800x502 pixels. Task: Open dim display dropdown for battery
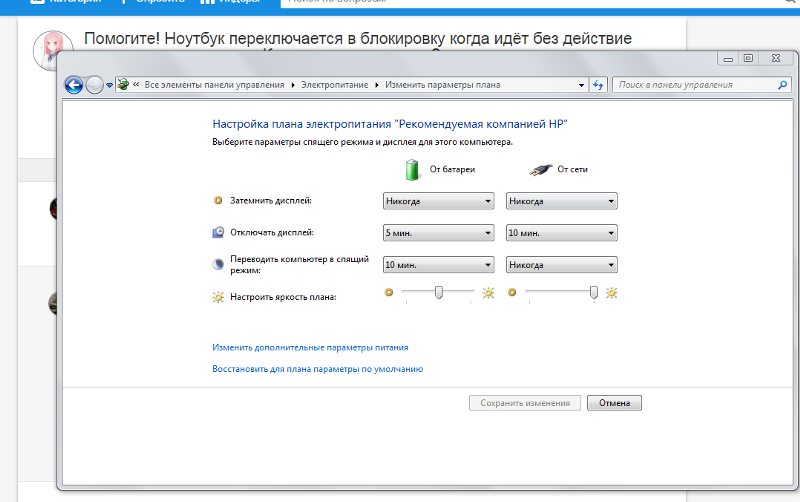pyautogui.click(x=438, y=201)
